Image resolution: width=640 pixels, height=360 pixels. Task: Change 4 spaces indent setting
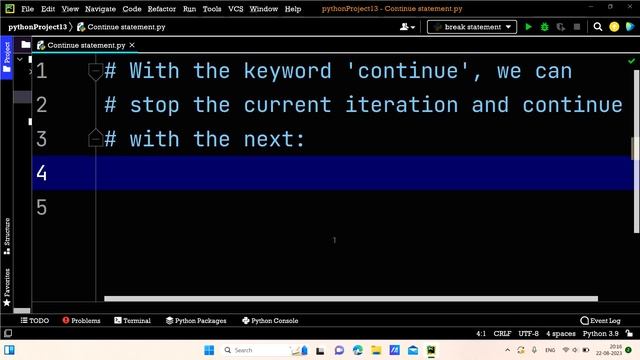tap(561, 333)
